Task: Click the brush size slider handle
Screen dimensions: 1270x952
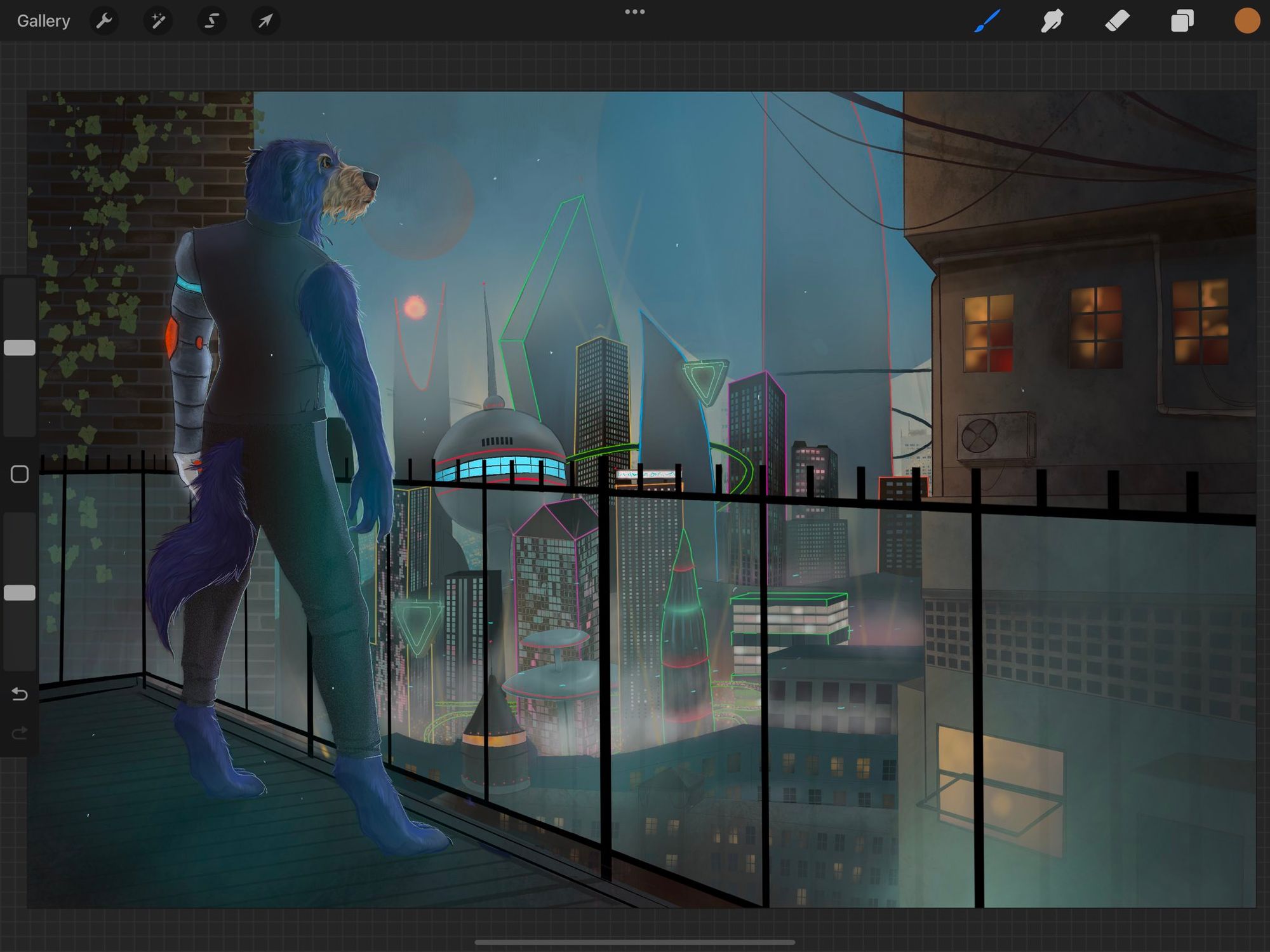Action: pos(20,347)
